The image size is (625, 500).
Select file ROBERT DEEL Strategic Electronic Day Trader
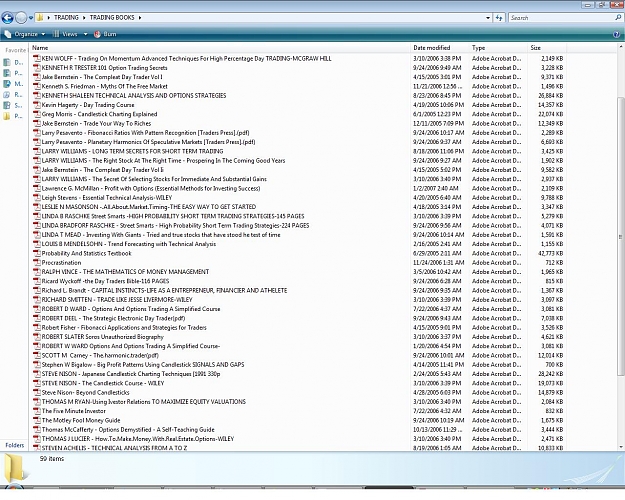[113, 319]
